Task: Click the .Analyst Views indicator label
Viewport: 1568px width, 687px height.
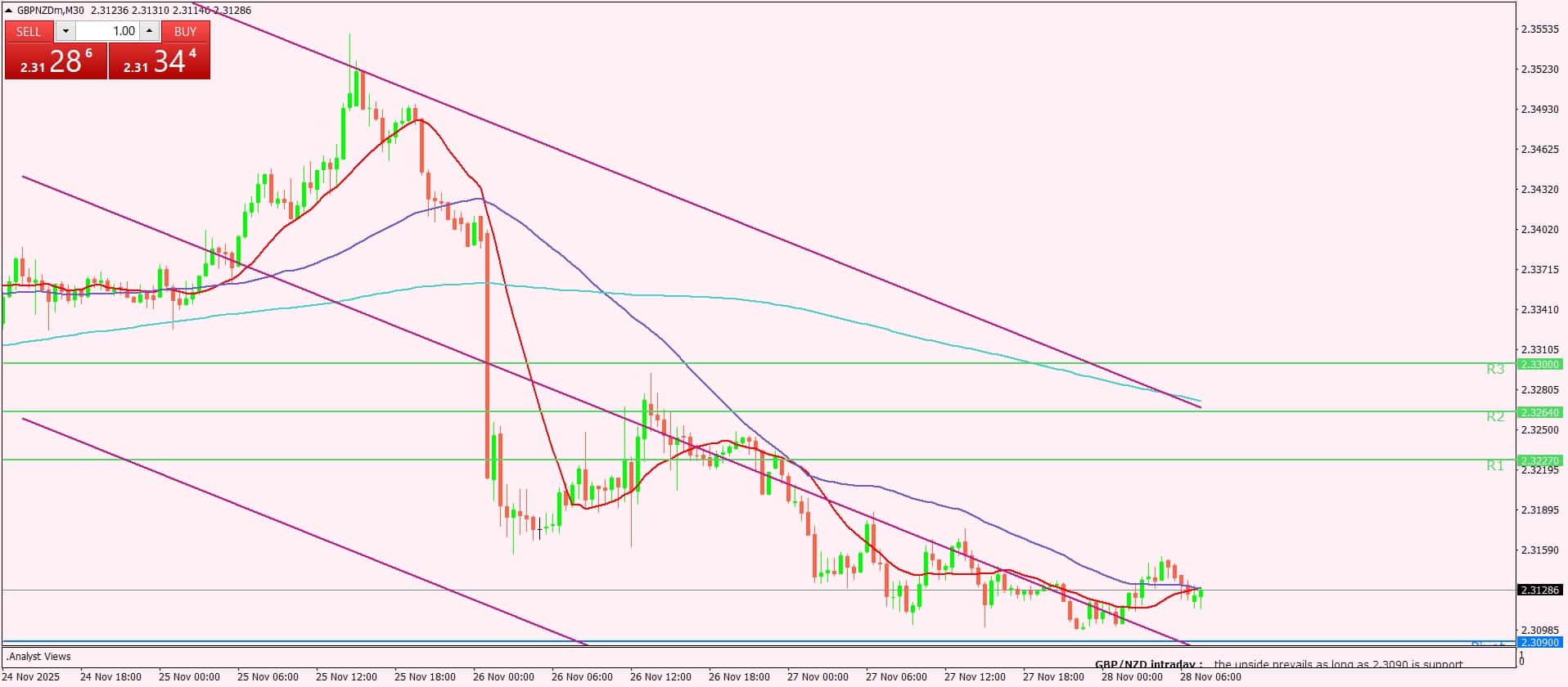Action: (39, 657)
